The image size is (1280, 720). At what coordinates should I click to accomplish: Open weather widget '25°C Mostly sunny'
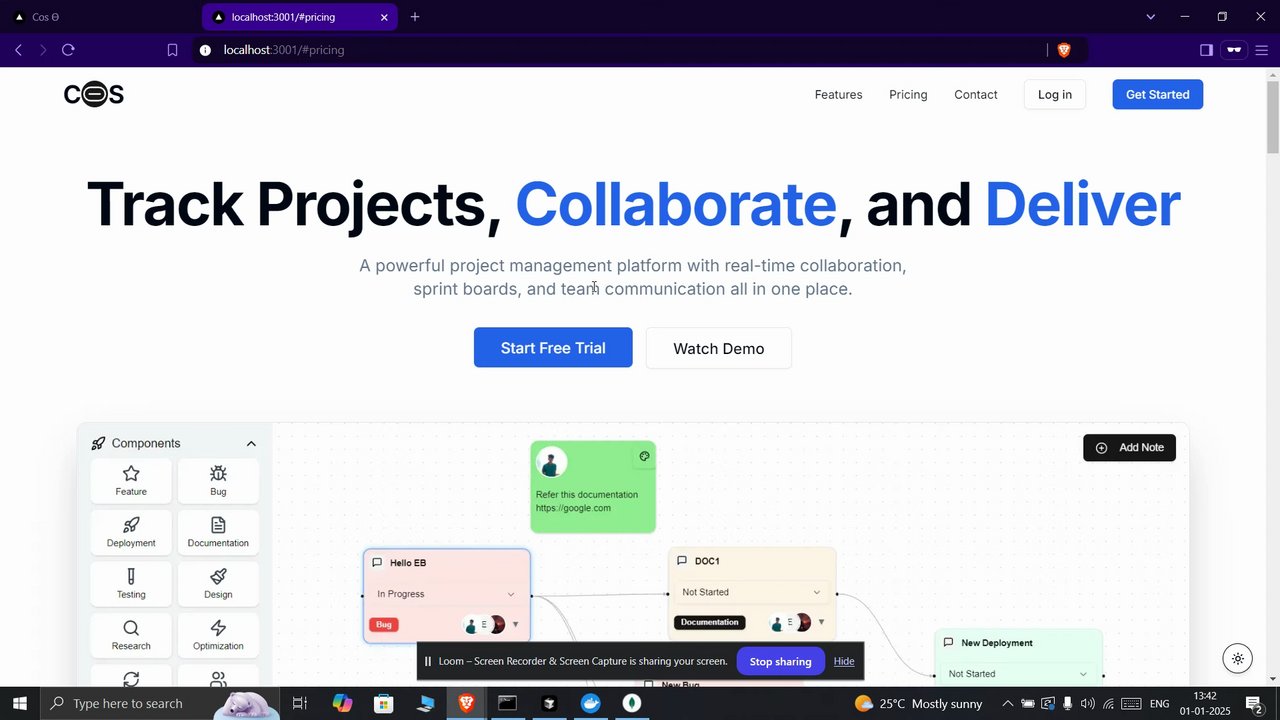(918, 704)
